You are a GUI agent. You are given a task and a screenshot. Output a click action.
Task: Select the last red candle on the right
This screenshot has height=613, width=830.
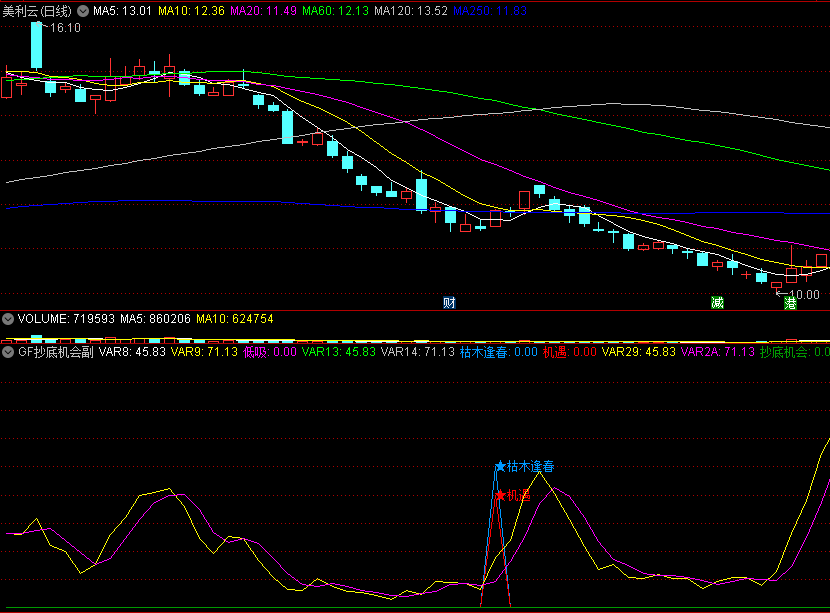(x=821, y=260)
